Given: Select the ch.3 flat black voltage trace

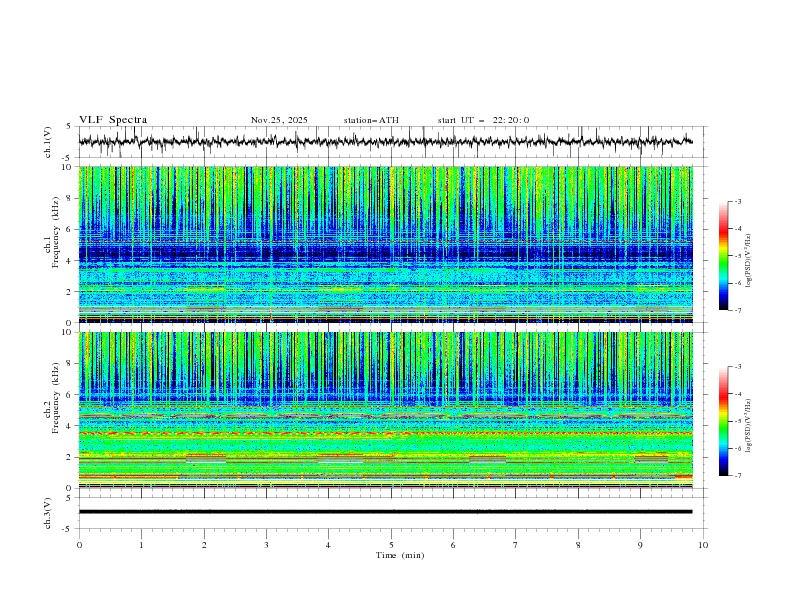Looking at the screenshot, I should click(x=385, y=512).
